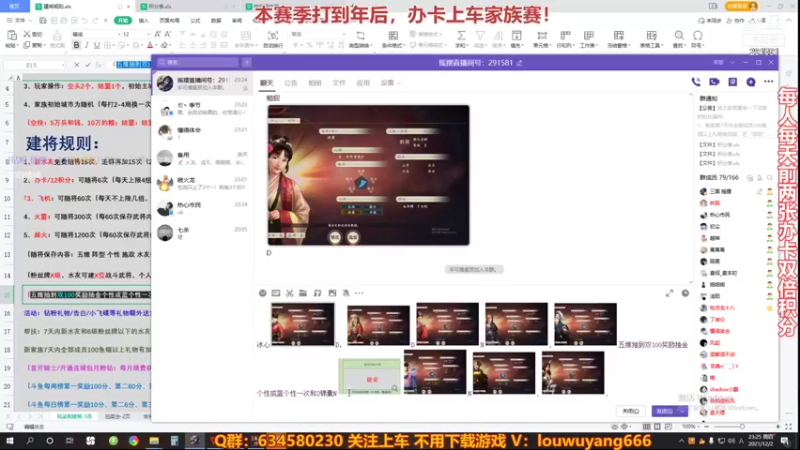This screenshot has width=800, height=450.
Task: Click the folder send-file icon in message toolbar
Action: 303,293
